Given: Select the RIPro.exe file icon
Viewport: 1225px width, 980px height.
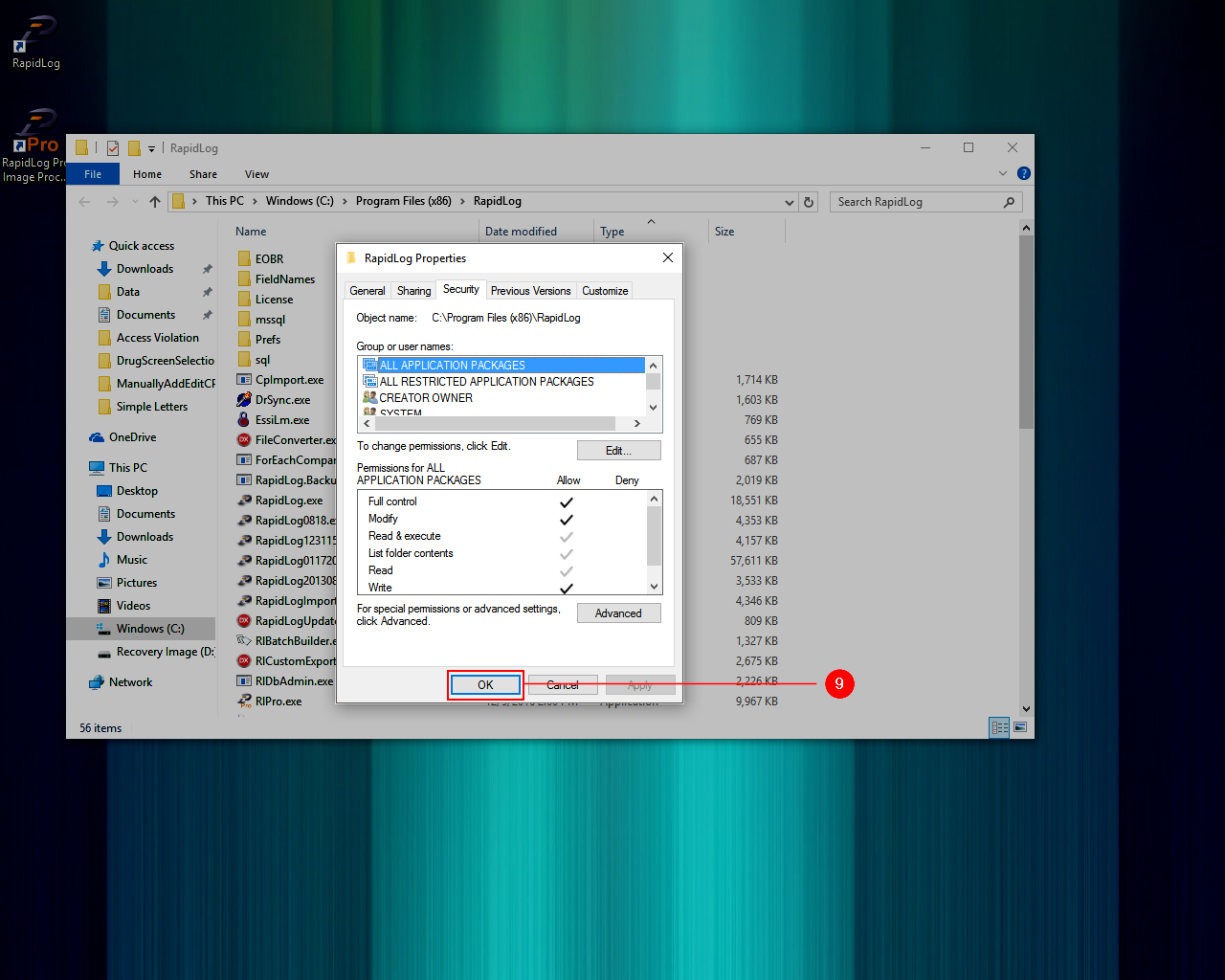Looking at the screenshot, I should tap(244, 702).
